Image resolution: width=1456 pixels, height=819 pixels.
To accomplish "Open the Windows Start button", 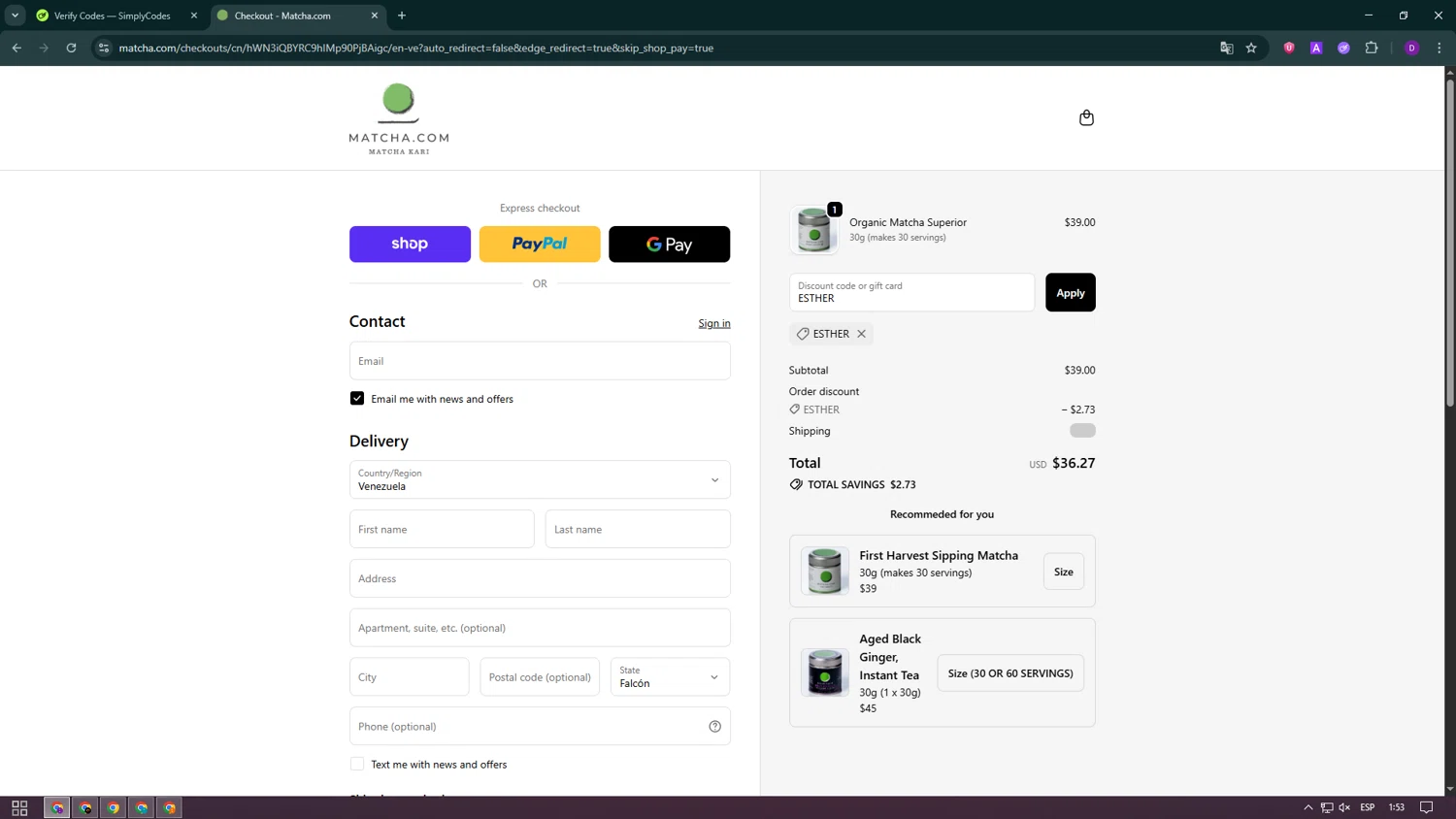I will [19, 807].
